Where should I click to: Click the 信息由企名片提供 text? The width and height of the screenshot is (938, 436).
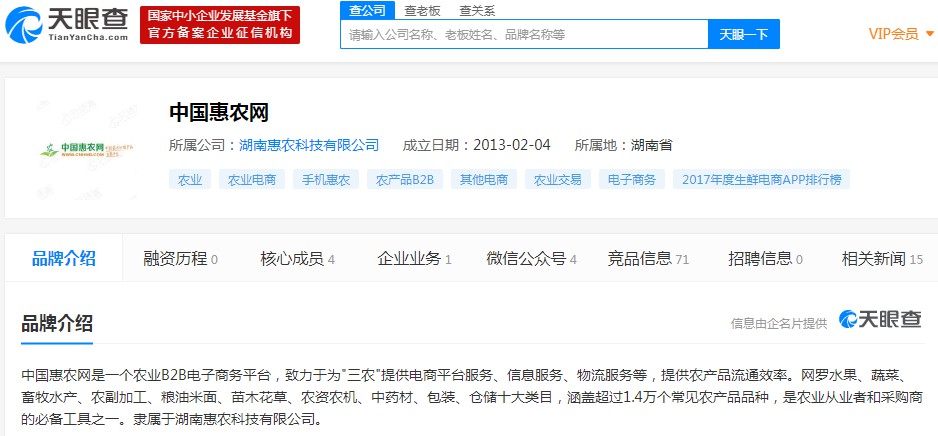pyautogui.click(x=779, y=323)
